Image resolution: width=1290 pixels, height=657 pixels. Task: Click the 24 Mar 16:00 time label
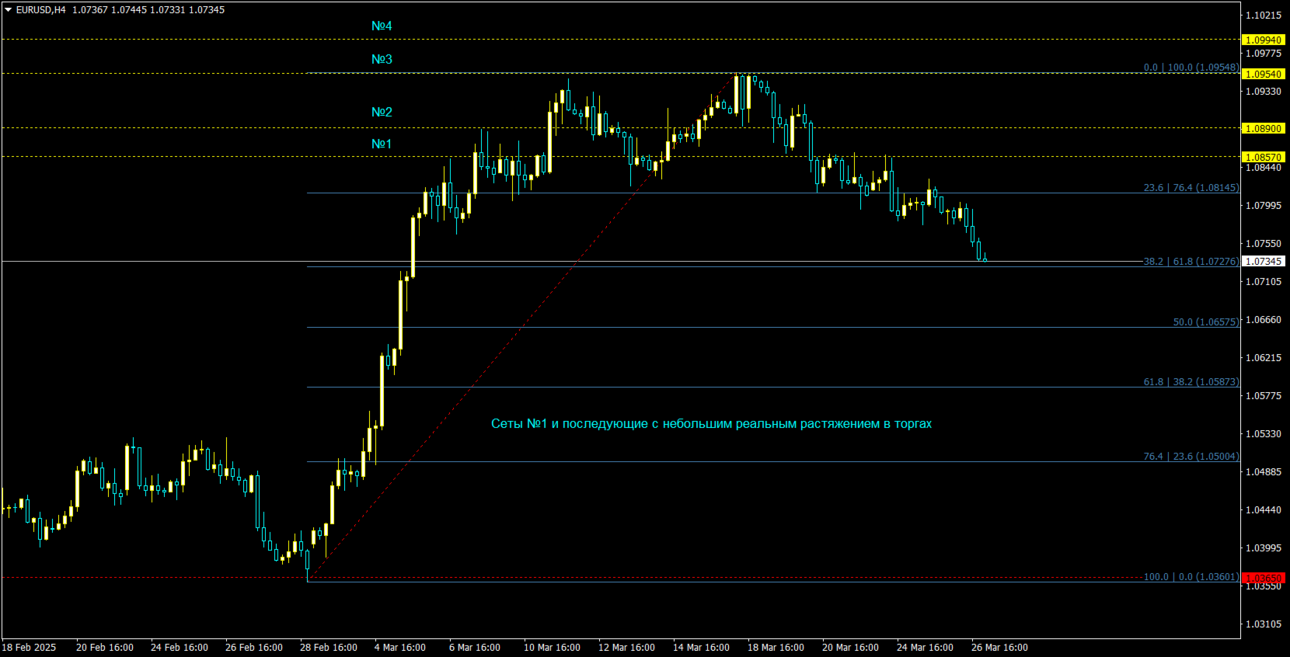(x=925, y=648)
